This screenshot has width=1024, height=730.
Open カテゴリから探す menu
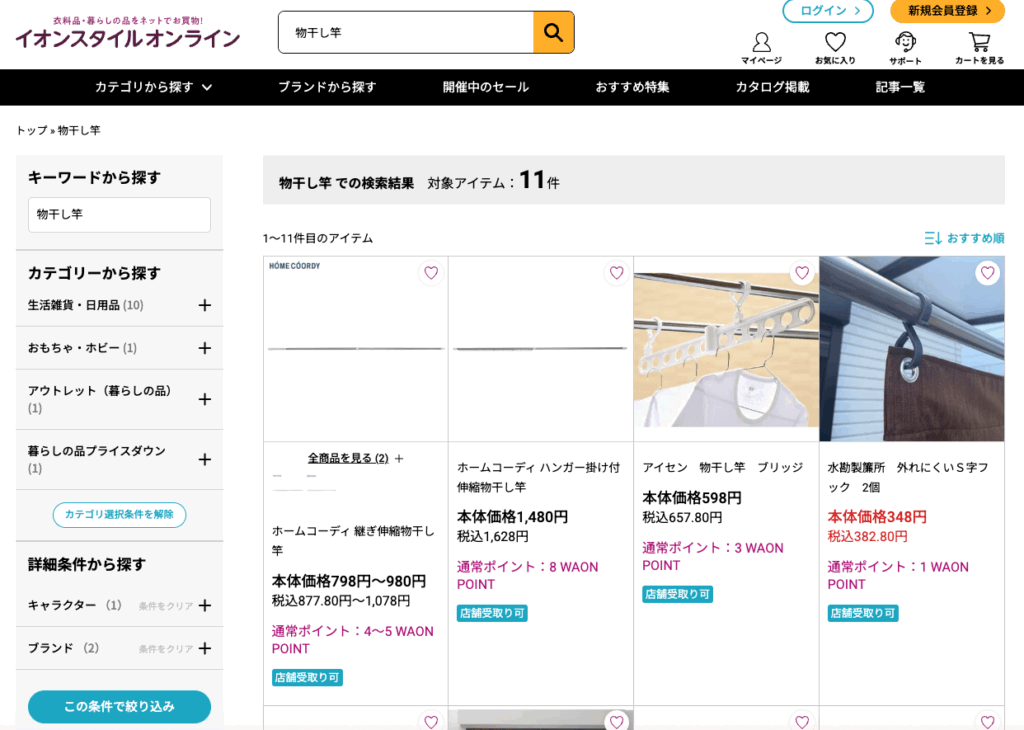coord(153,87)
